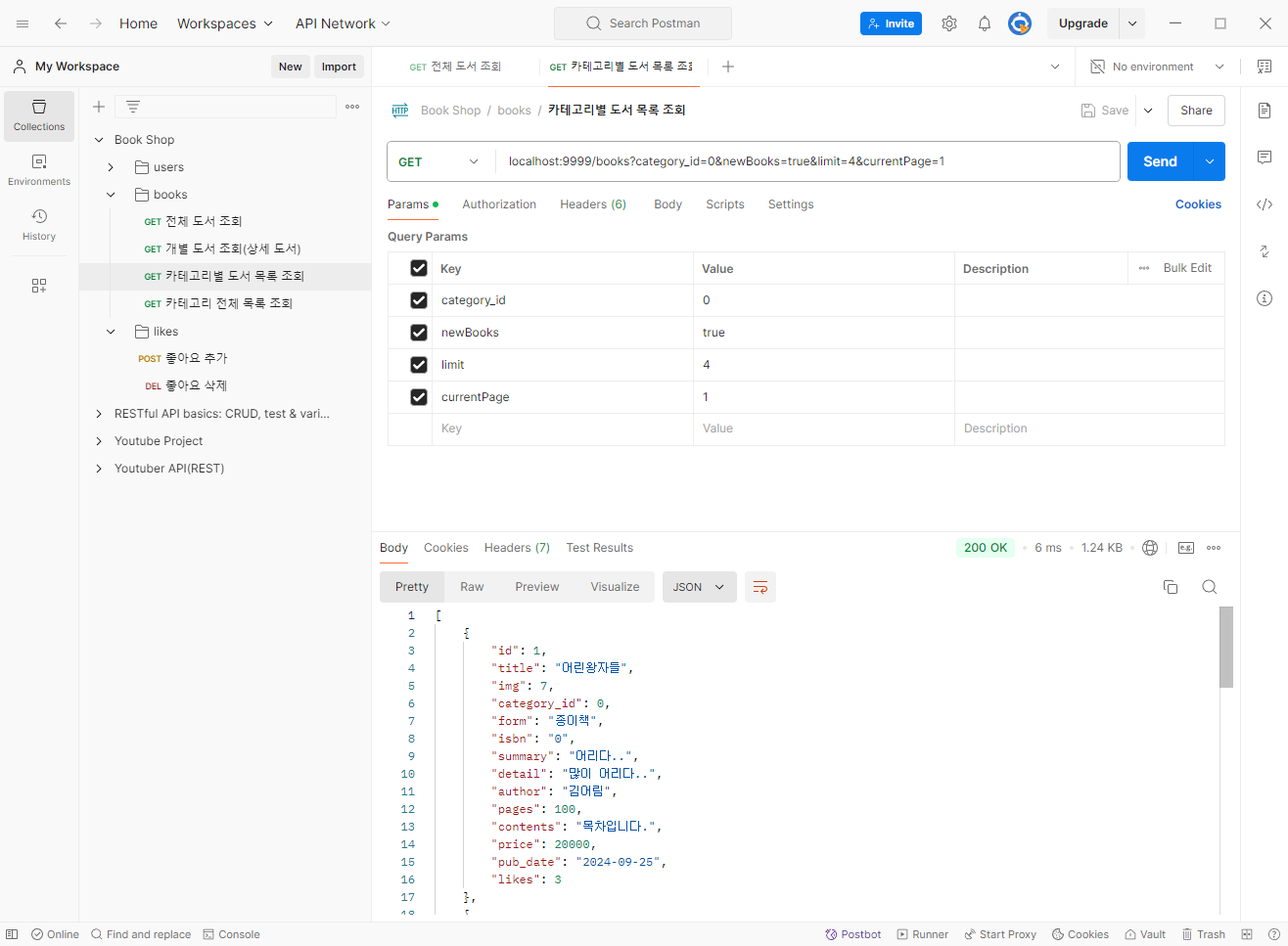Switch to the Test Results tab
Image resolution: width=1288 pixels, height=946 pixels.
(x=600, y=548)
